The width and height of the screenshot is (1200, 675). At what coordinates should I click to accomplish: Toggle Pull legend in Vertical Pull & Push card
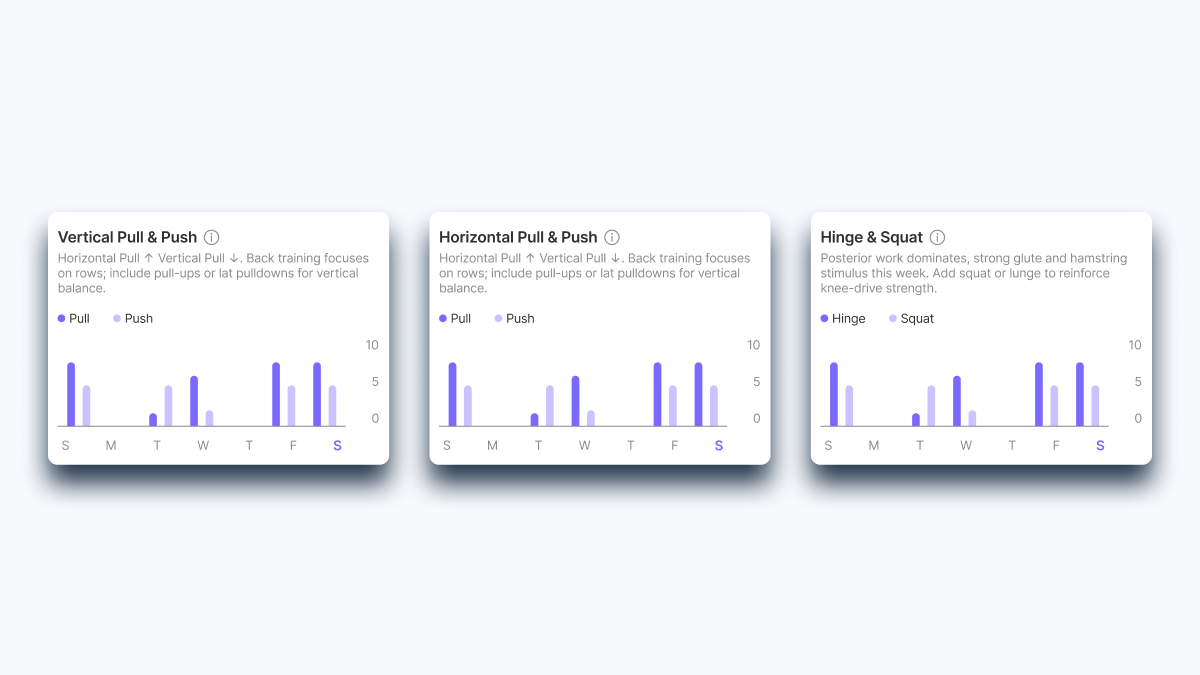pyautogui.click(x=74, y=318)
